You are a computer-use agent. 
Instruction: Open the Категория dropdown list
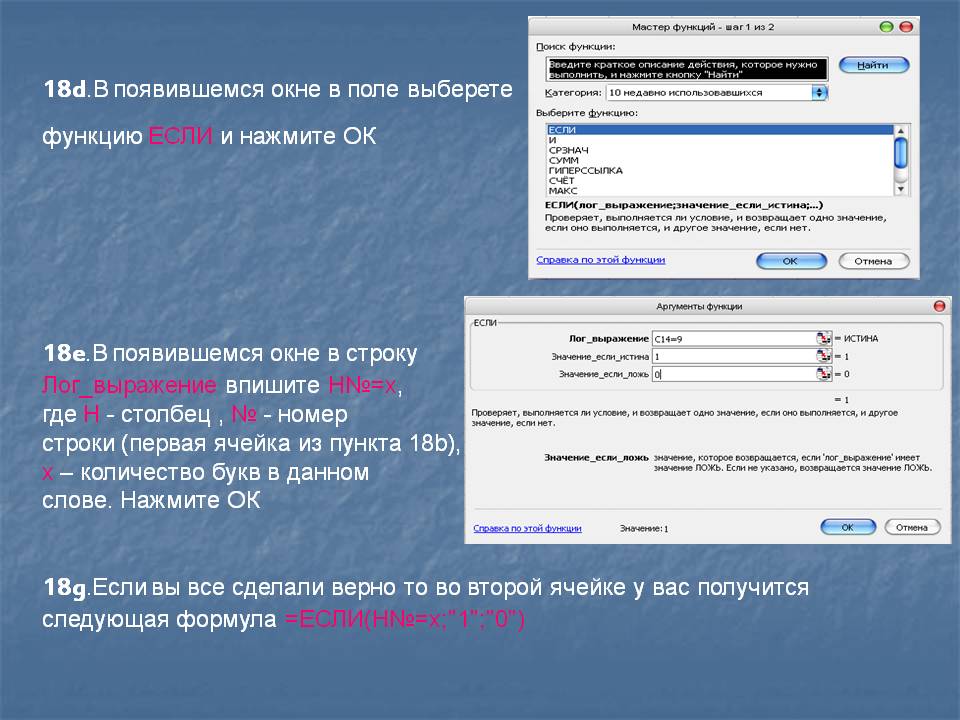tap(820, 92)
